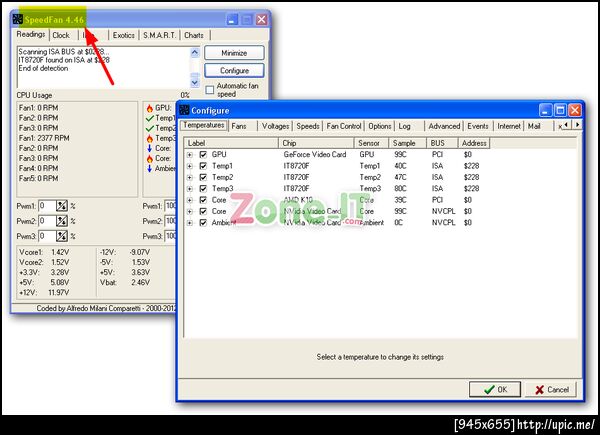Viewport: 600px width, 435px height.
Task: Uncheck the Temp3 row checkbox
Action: click(x=203, y=189)
